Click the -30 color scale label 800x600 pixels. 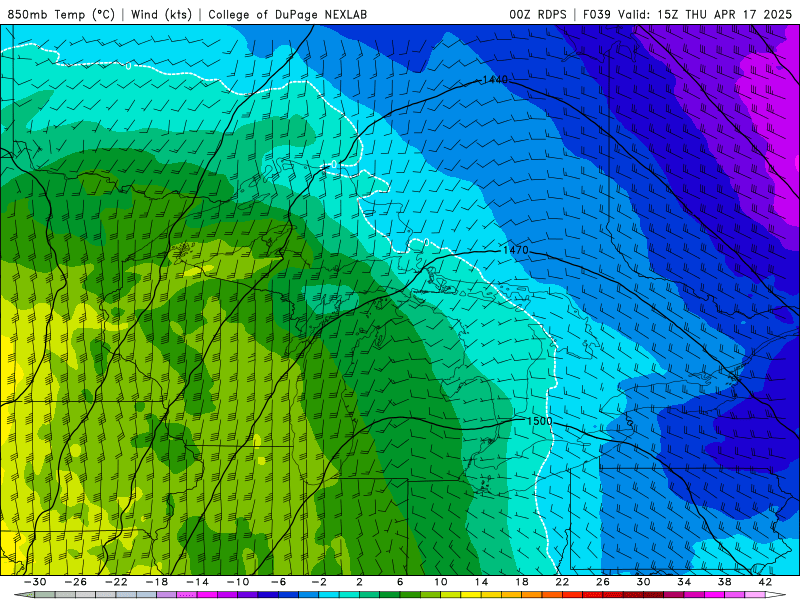pos(35,582)
